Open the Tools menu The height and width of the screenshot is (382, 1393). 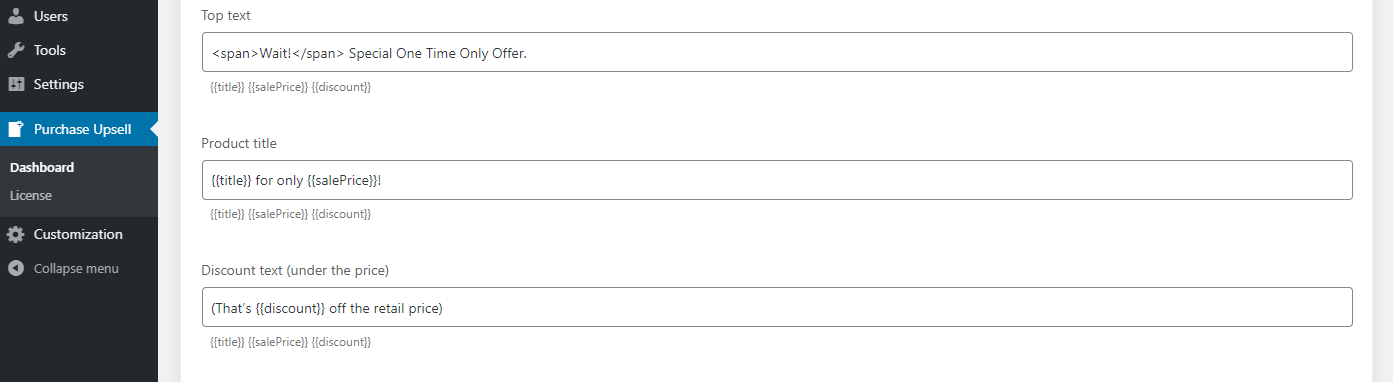coord(79,50)
